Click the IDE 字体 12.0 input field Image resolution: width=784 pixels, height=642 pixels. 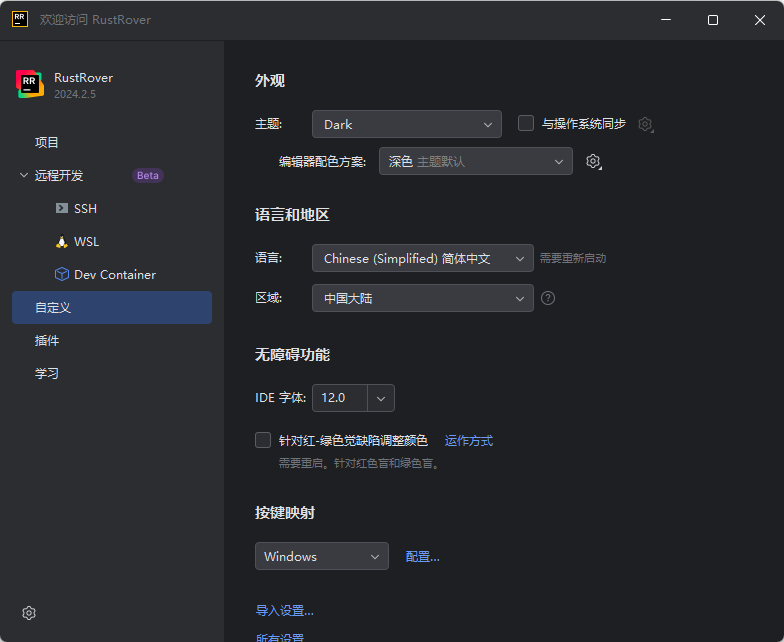(340, 398)
